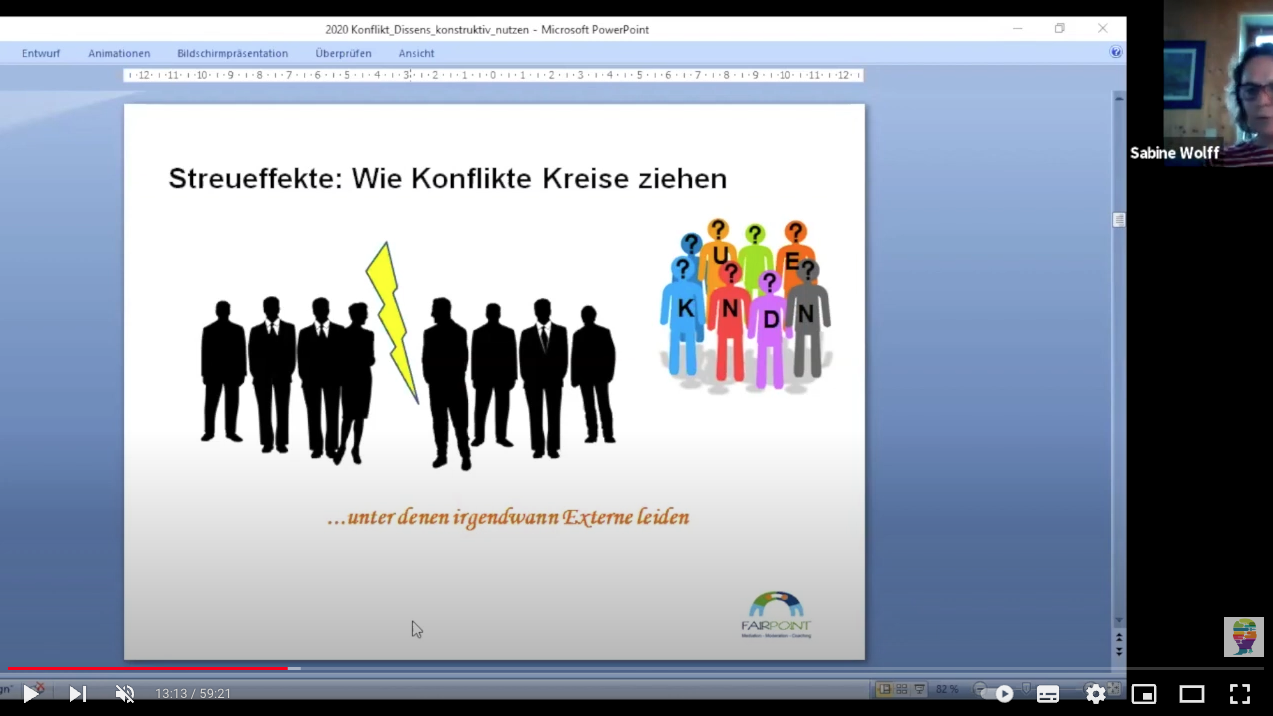Start PowerPoint slideshow view button

click(919, 689)
